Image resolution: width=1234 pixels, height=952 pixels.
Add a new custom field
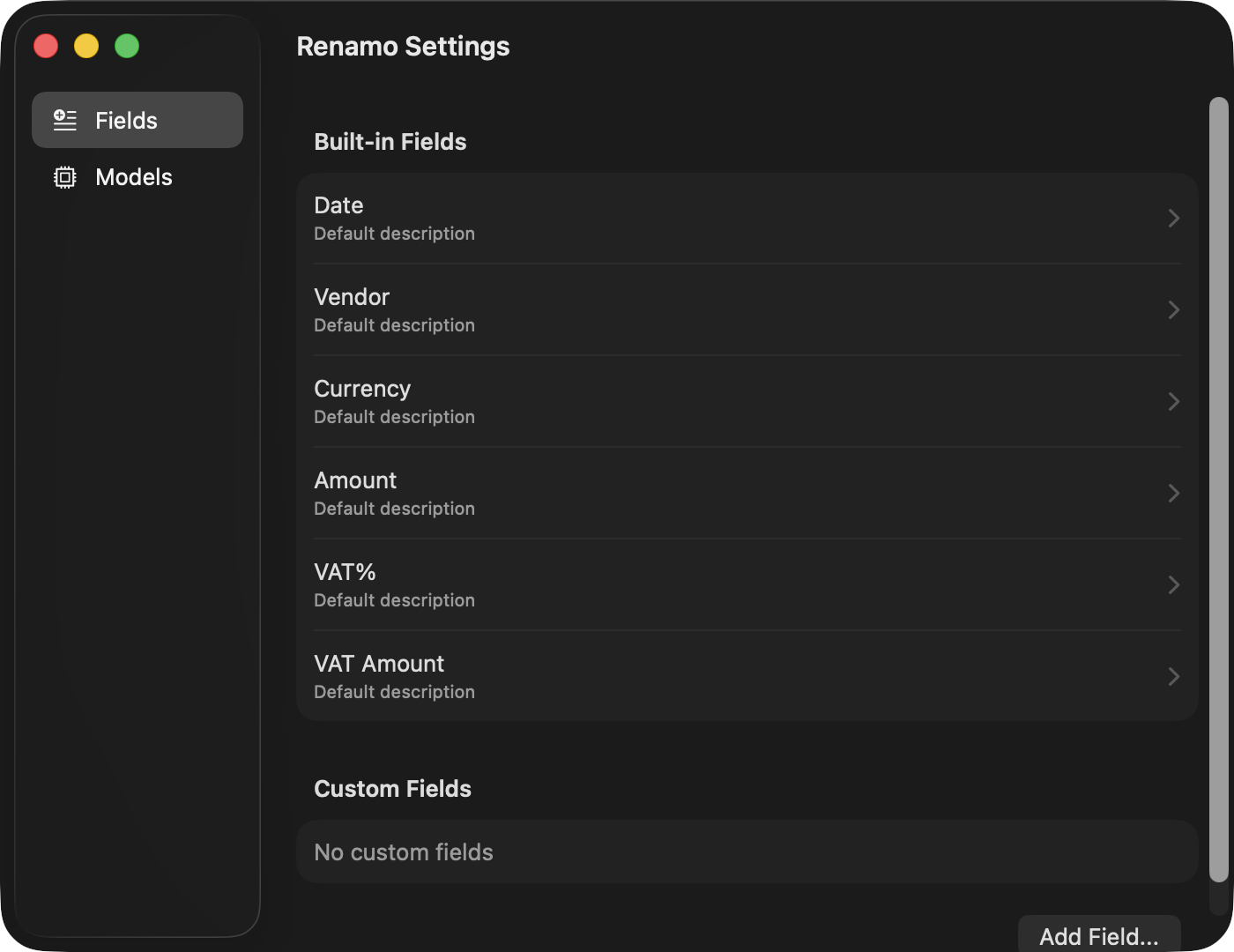(x=1099, y=934)
